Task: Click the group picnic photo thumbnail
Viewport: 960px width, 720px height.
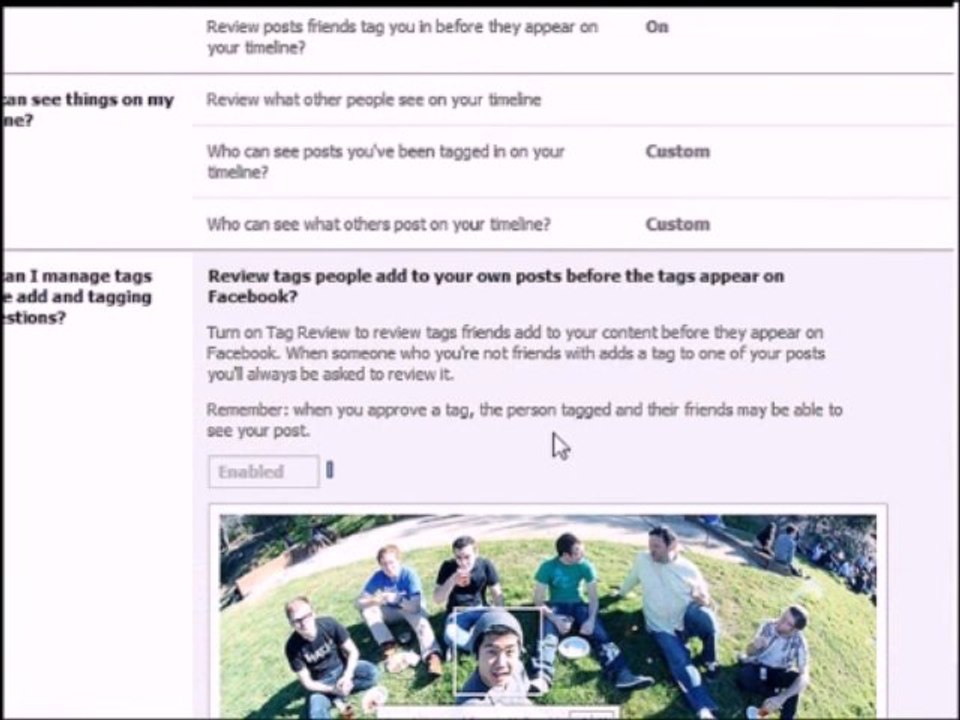Action: coord(548,616)
